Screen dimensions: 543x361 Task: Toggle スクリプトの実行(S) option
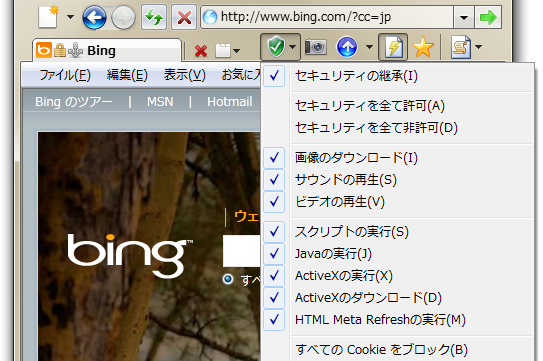tap(398, 232)
